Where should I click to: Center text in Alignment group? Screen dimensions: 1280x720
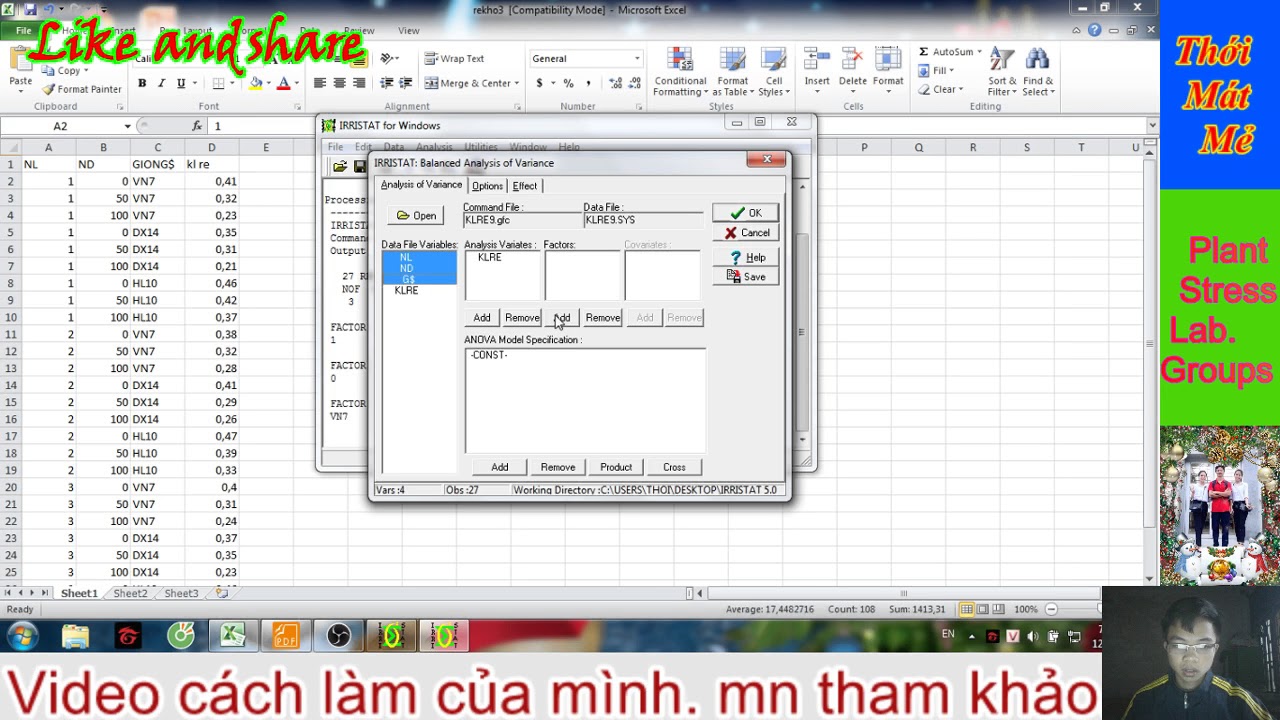[x=339, y=83]
